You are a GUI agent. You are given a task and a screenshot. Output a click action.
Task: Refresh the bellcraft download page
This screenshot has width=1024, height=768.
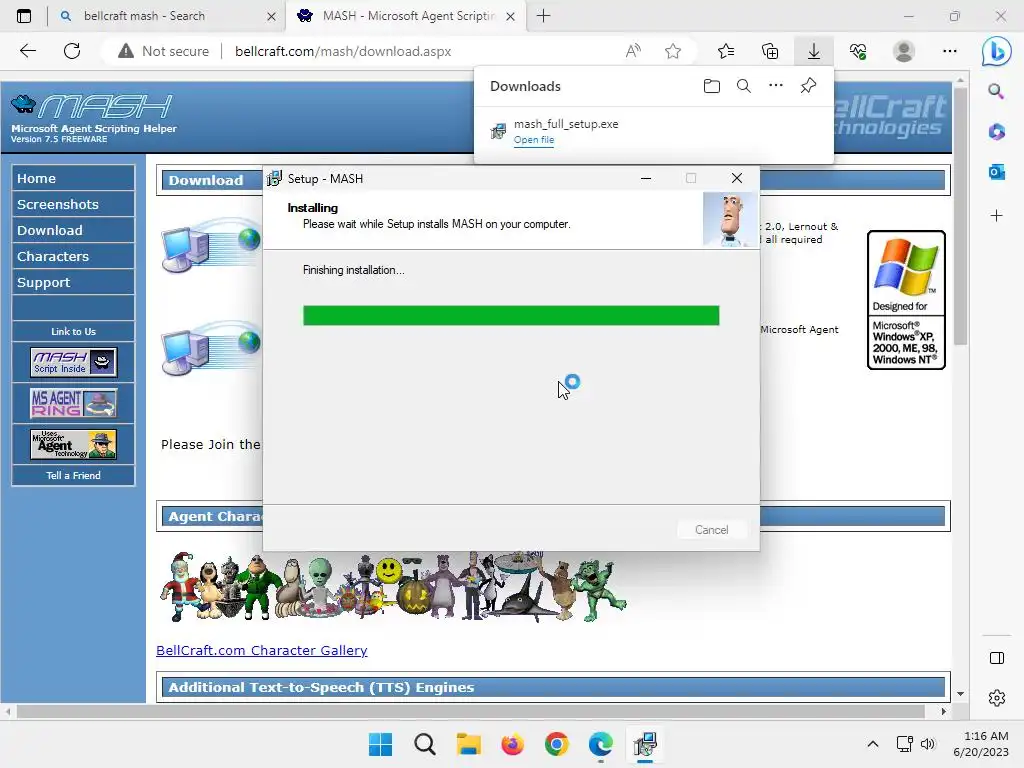point(72,51)
